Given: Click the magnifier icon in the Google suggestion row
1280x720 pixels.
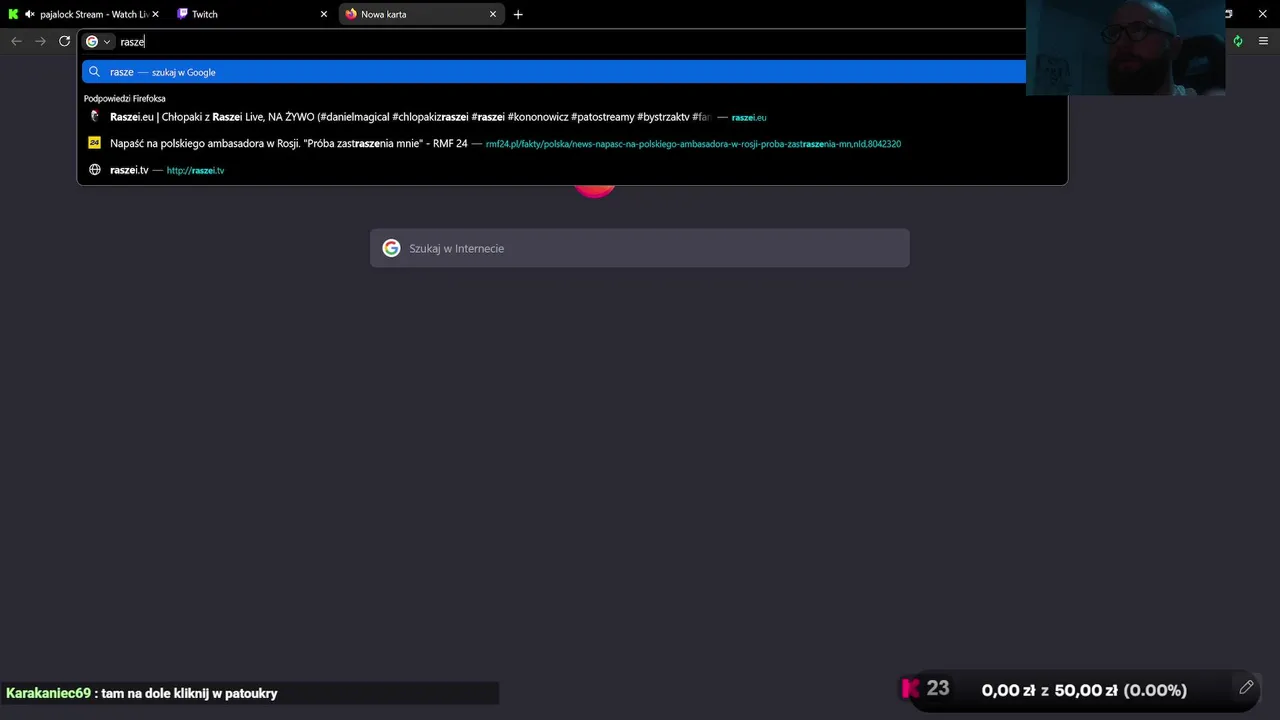Looking at the screenshot, I should 95,72.
